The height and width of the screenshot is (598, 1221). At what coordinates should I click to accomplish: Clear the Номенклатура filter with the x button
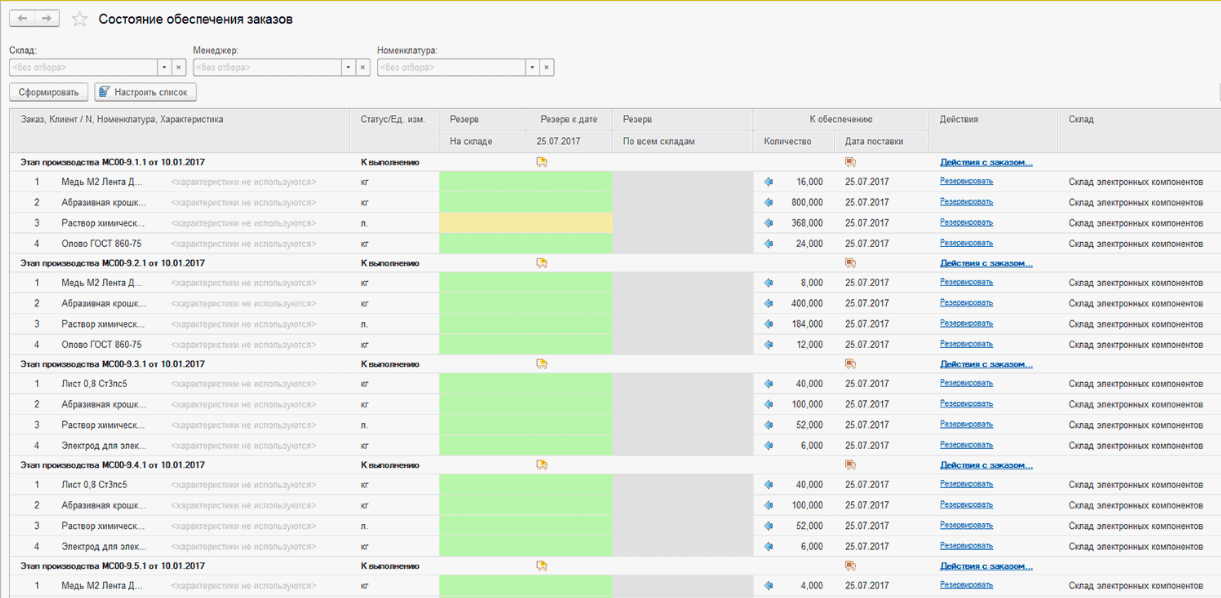point(547,67)
